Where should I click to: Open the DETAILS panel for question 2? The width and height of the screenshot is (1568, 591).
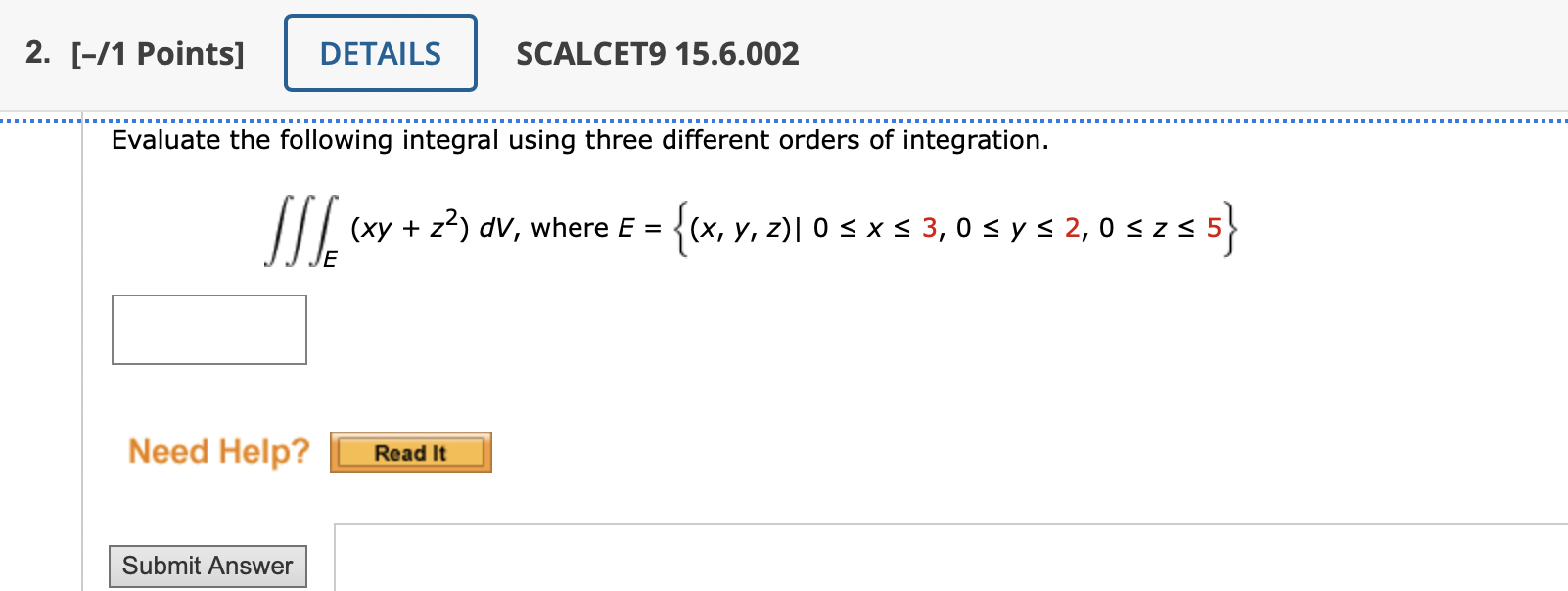(380, 54)
